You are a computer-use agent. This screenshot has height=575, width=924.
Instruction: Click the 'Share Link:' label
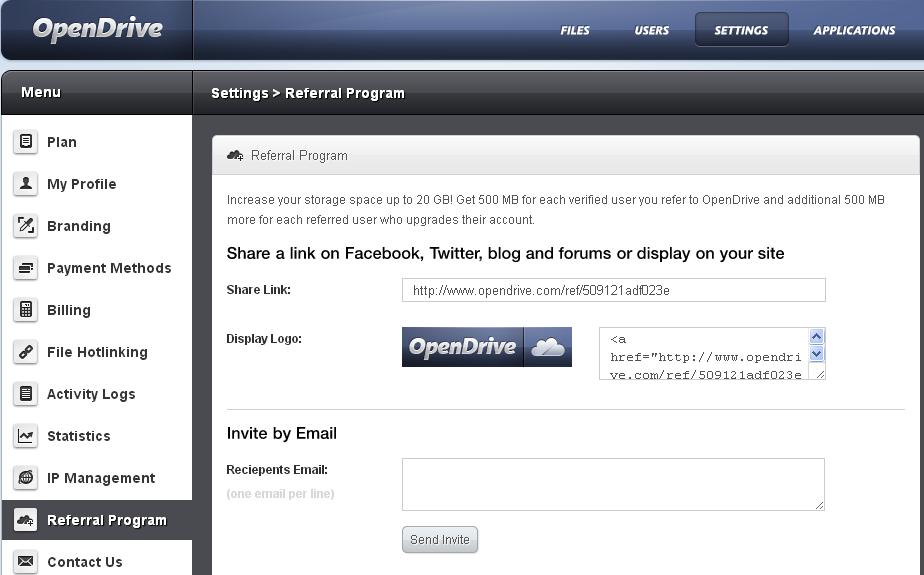coord(258,290)
